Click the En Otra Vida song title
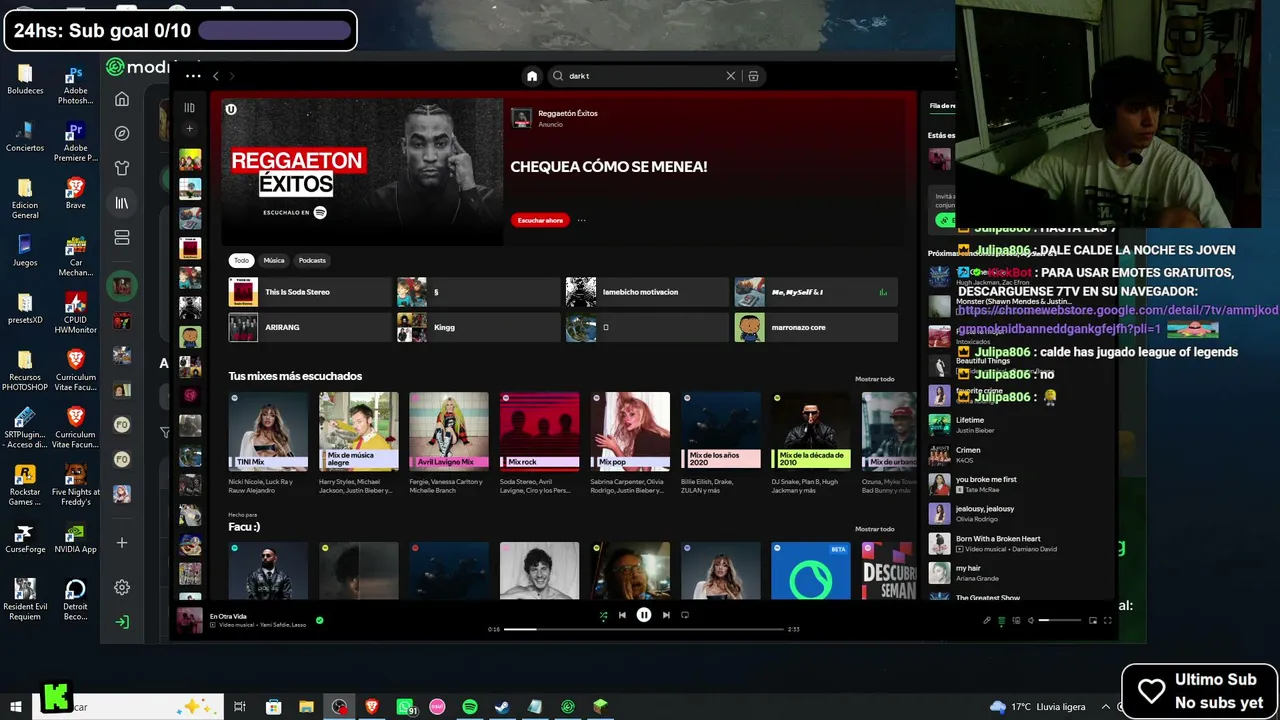 click(x=228, y=616)
